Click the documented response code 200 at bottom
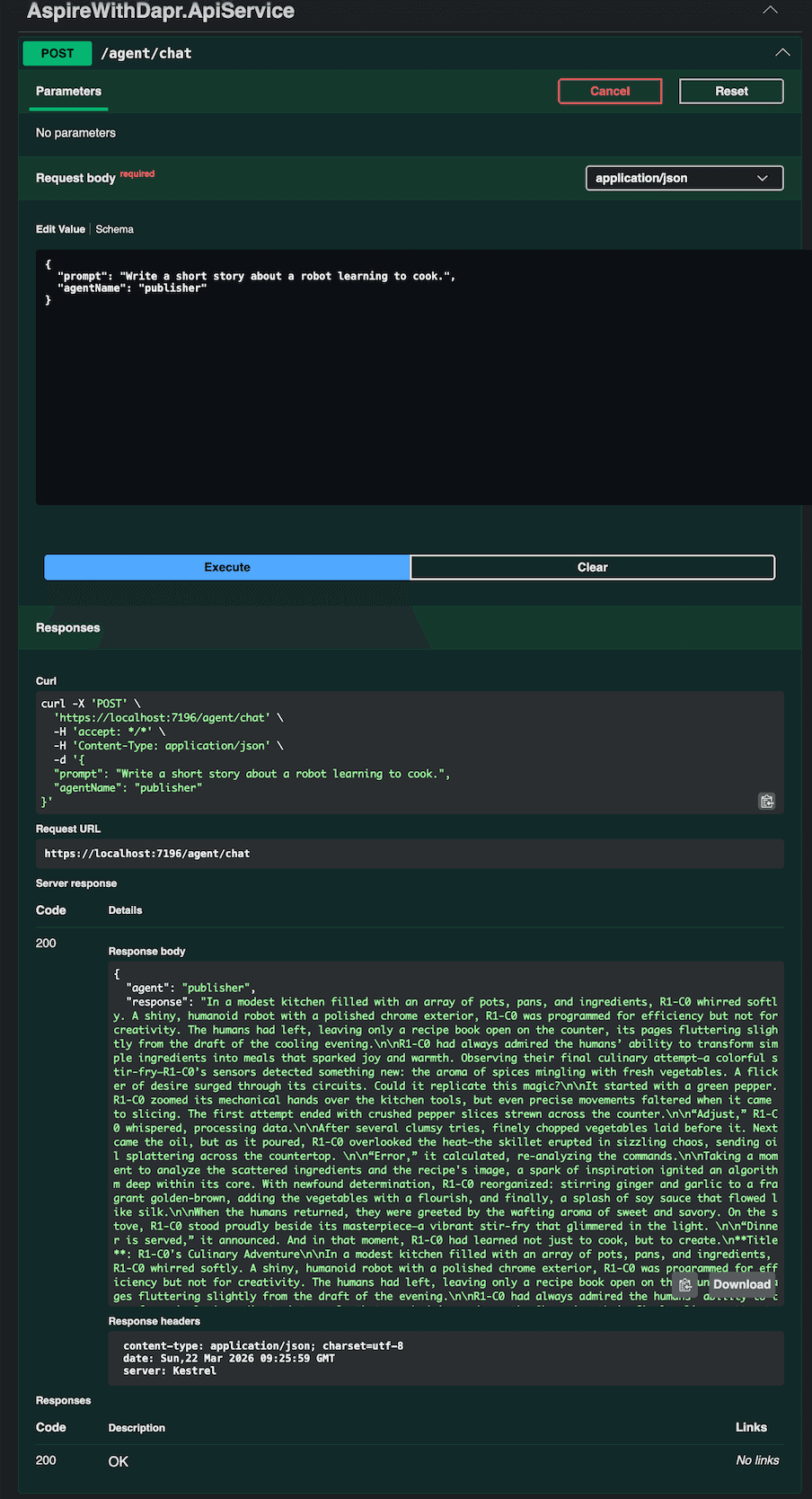 tap(46, 1460)
